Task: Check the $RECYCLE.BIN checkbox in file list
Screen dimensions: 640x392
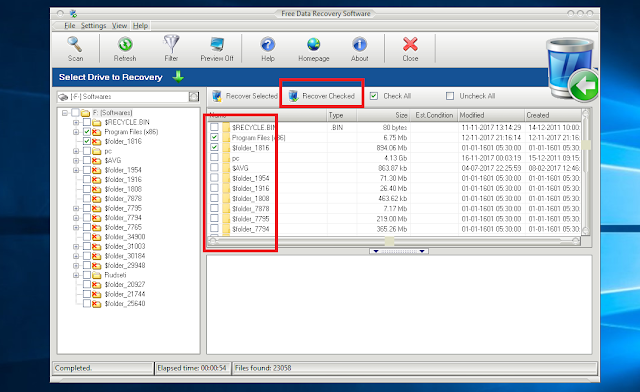Action: 214,127
